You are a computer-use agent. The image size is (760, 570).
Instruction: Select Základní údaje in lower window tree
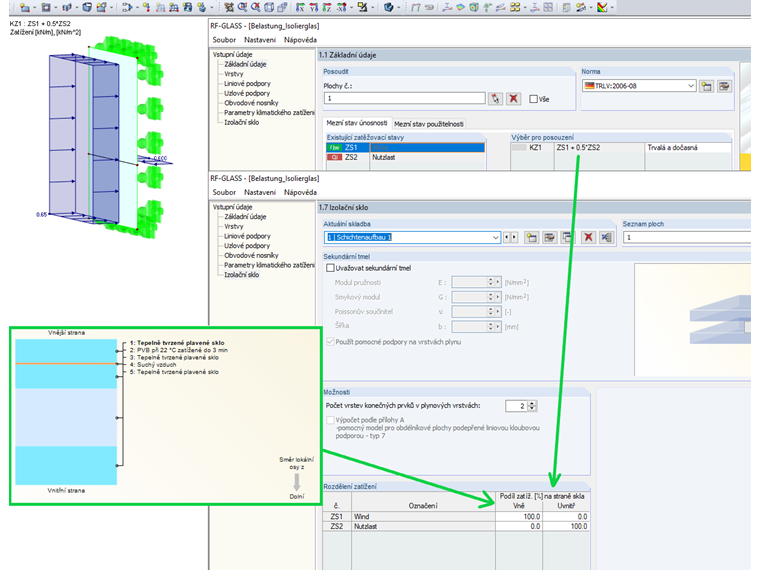[245, 217]
